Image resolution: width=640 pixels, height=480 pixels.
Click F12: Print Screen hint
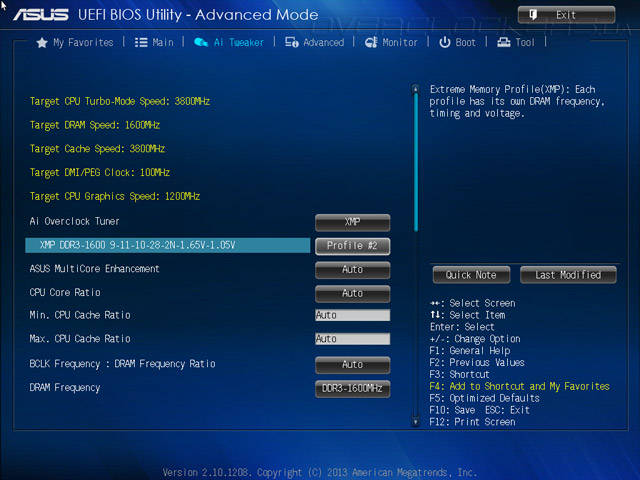472,422
